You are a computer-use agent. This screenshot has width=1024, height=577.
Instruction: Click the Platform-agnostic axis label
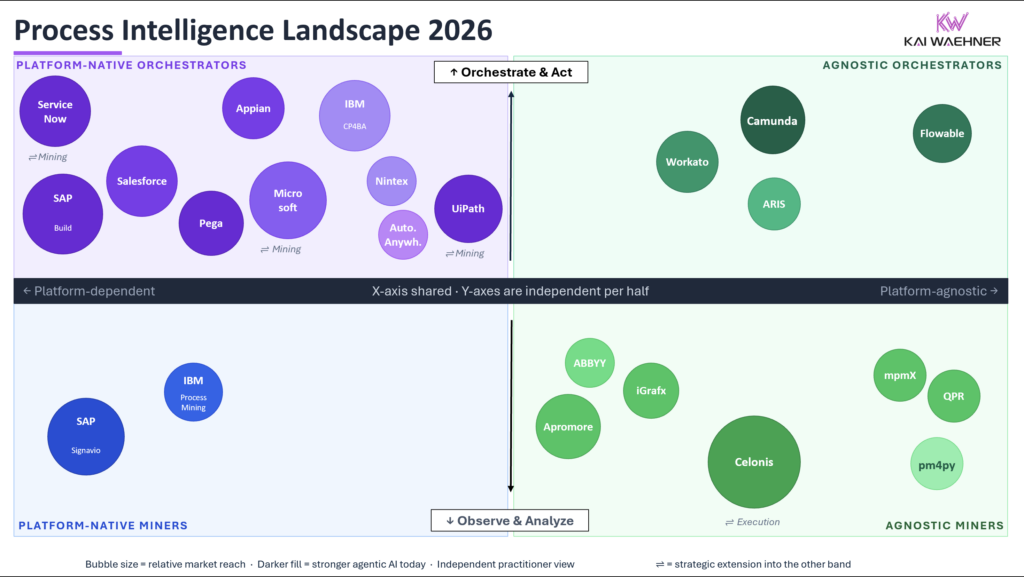[939, 291]
